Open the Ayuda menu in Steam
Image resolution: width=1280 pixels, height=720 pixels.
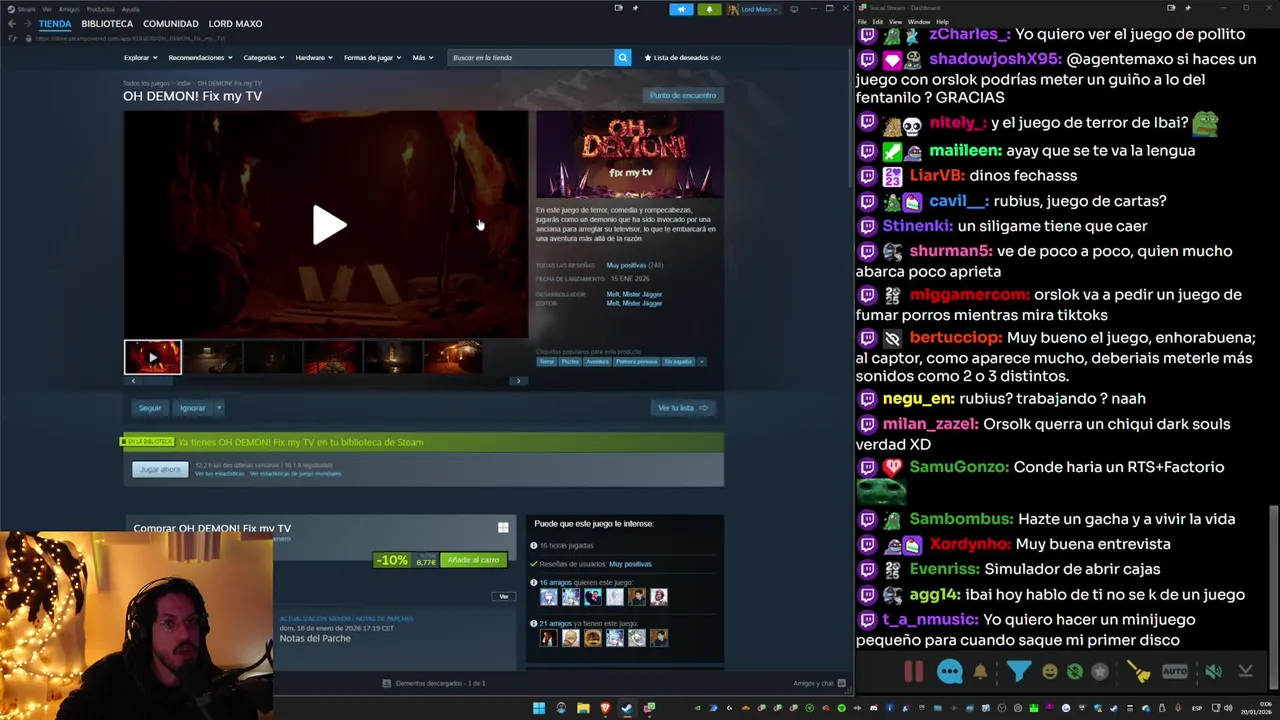[131, 9]
